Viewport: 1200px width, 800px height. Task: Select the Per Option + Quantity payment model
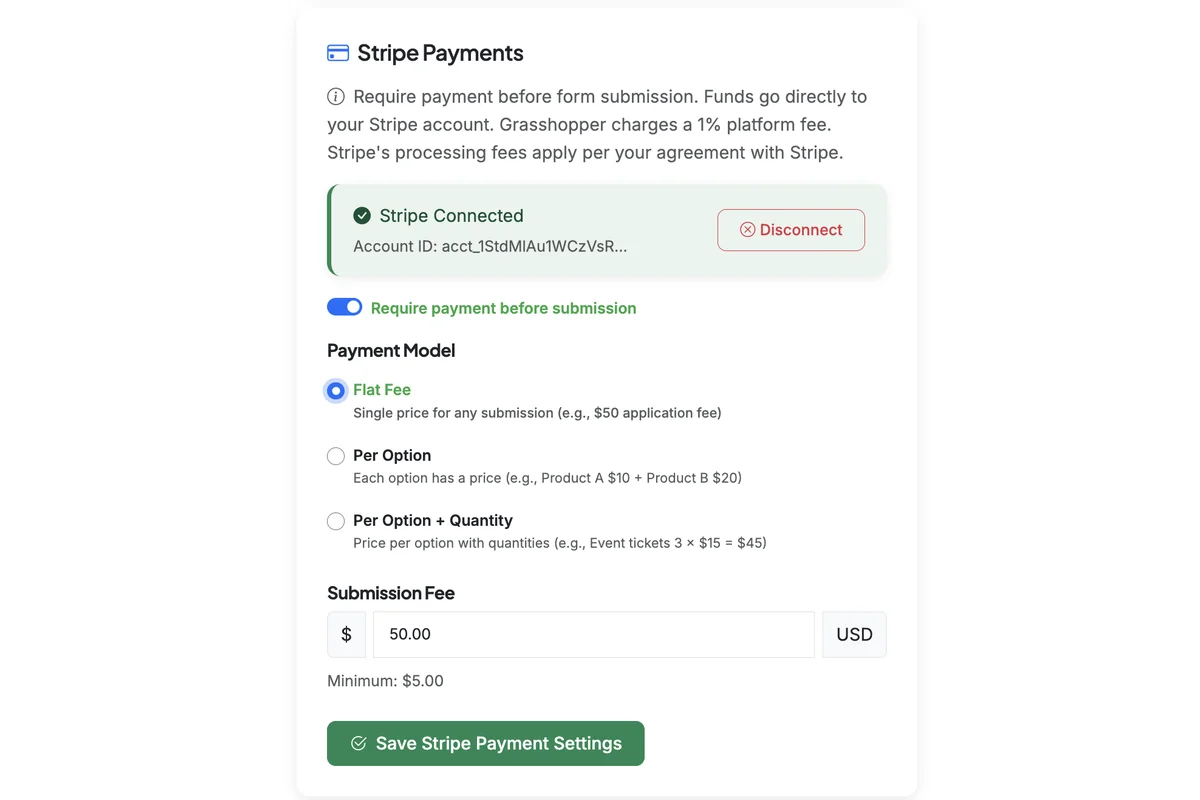tap(336, 520)
